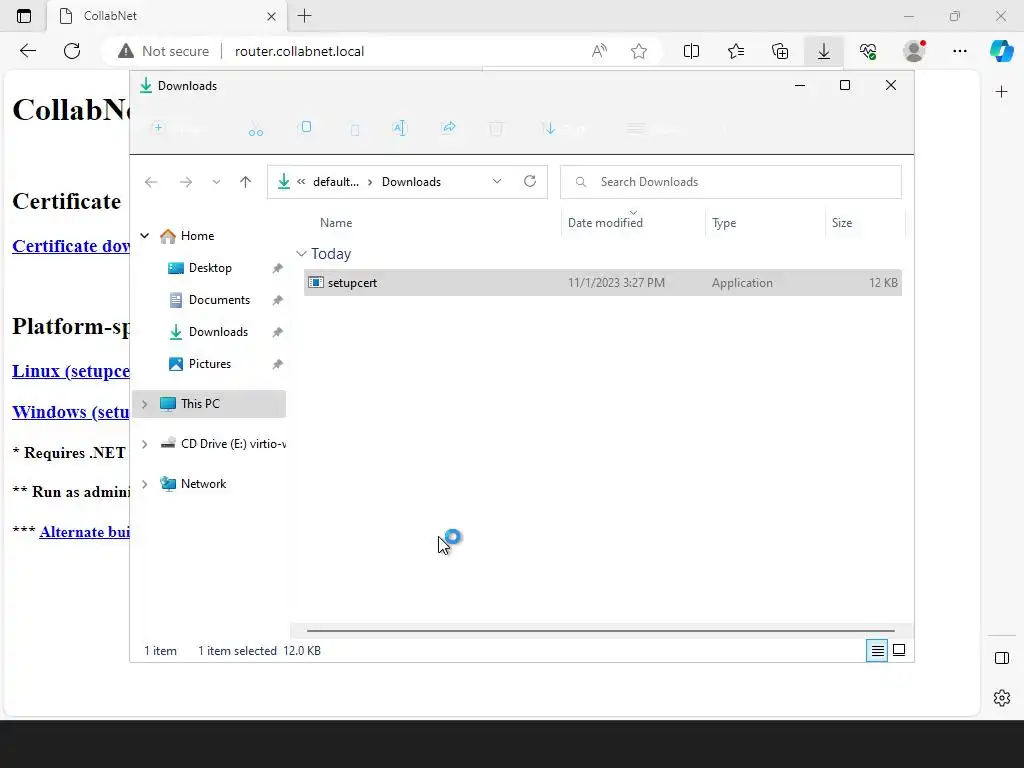
Task: Click Copy icon in Explorer toolbar
Action: pyautogui.click(x=305, y=128)
